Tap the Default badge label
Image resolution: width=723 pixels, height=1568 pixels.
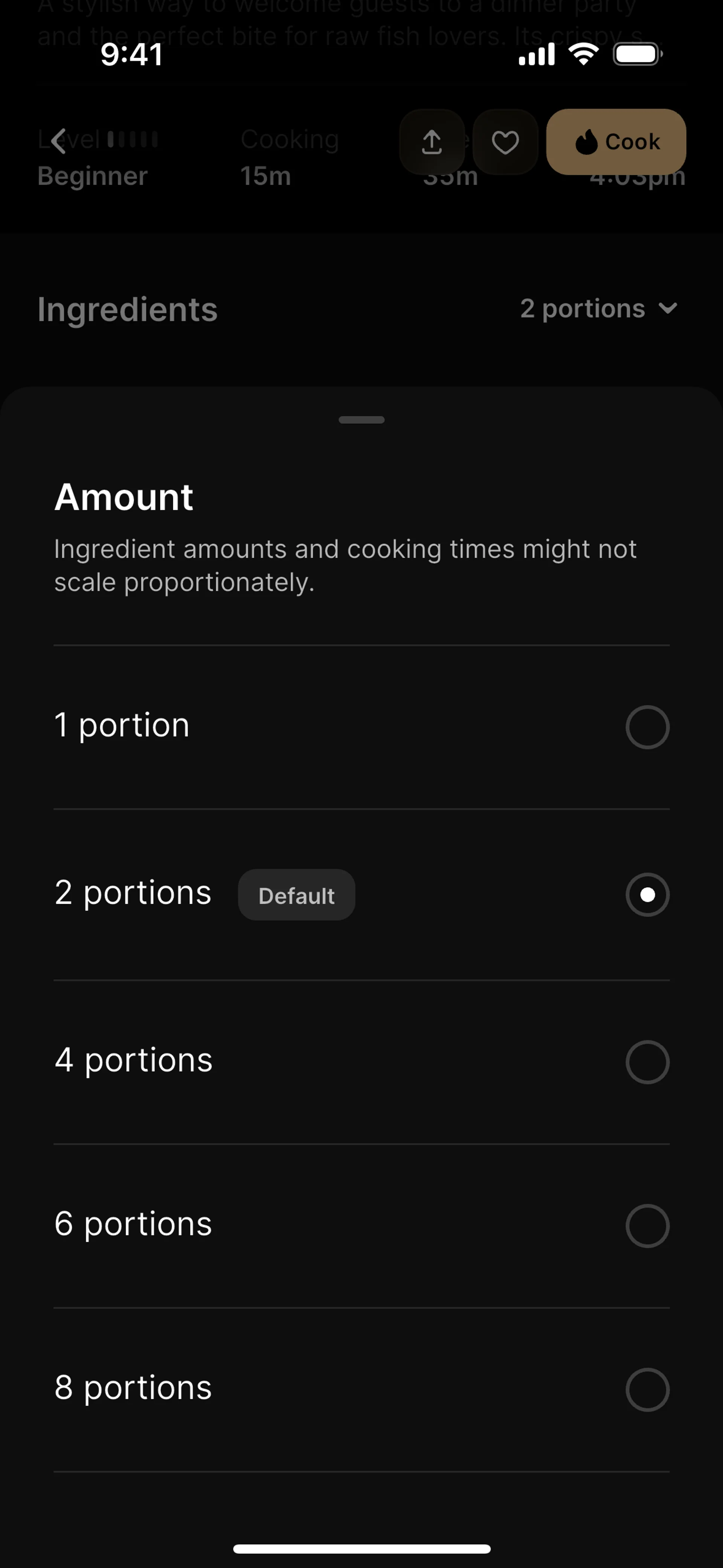[296, 895]
